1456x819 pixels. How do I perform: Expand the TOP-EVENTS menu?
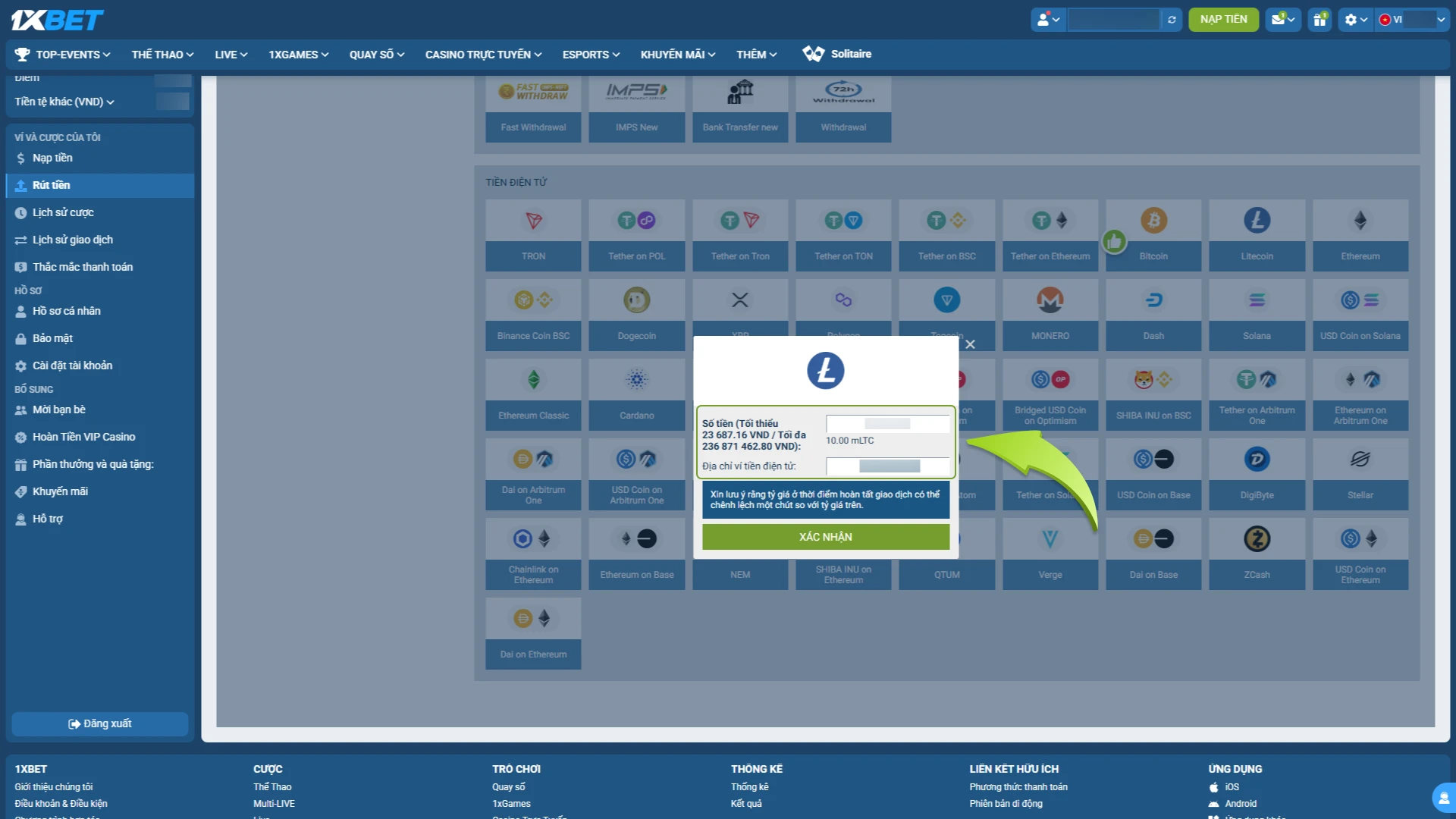coord(63,55)
